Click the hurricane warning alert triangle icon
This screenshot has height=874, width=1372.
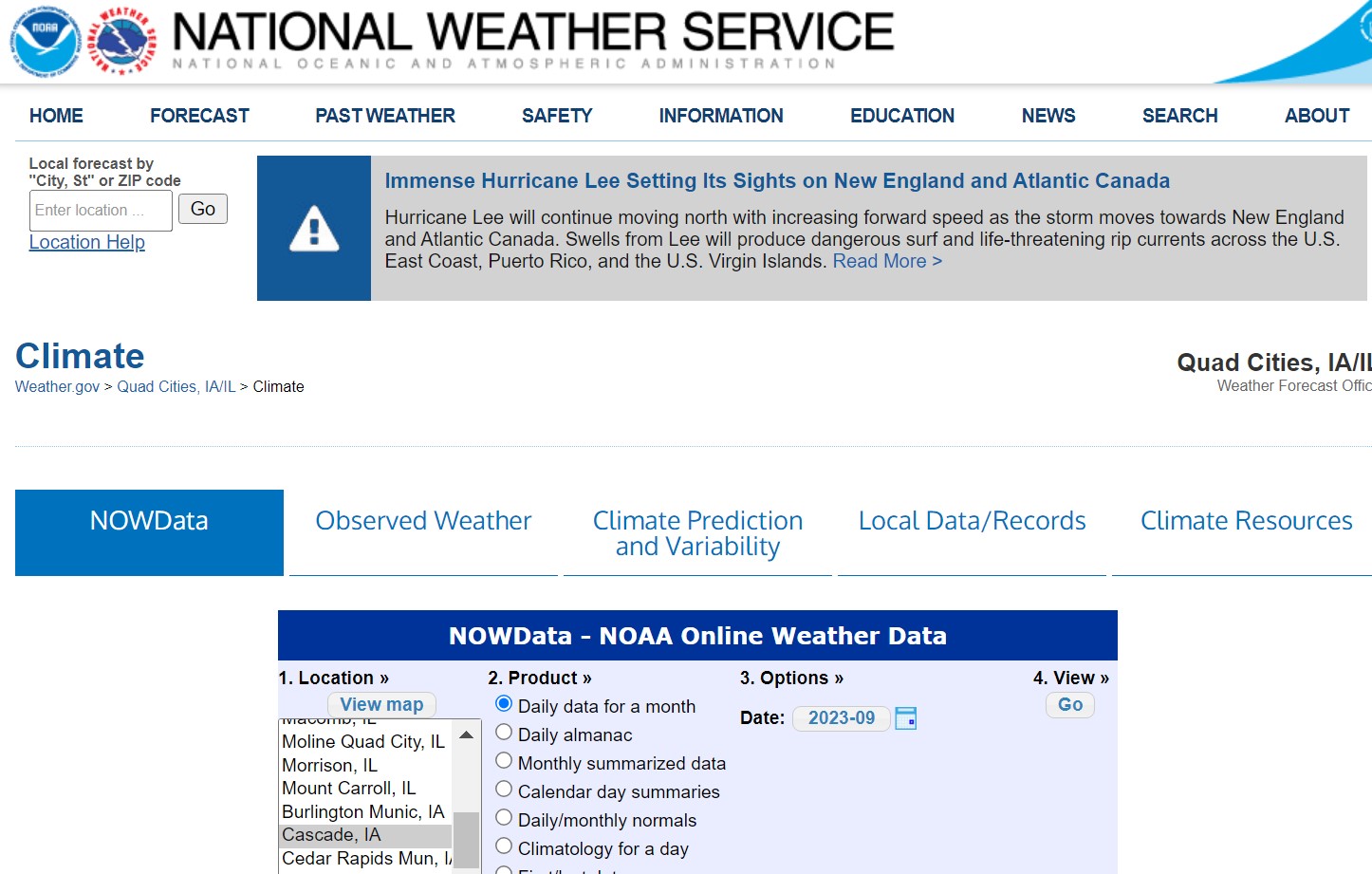coord(313,228)
